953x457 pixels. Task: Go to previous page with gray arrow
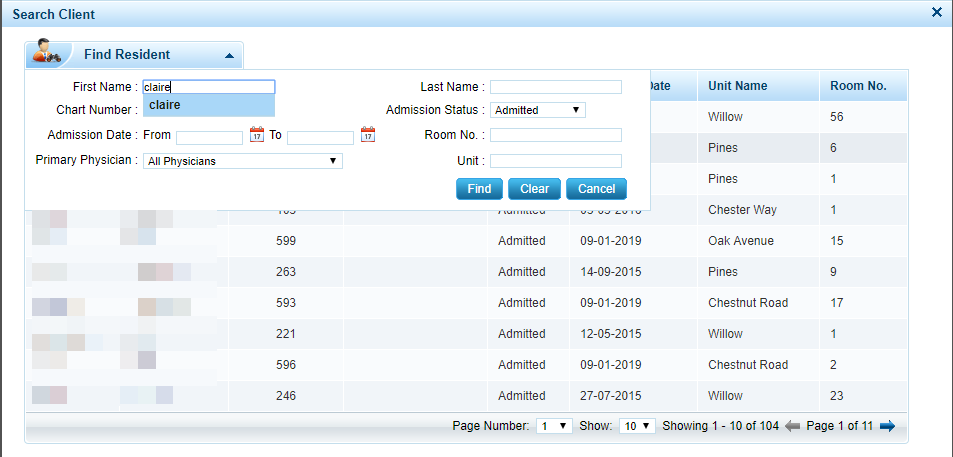click(793, 426)
